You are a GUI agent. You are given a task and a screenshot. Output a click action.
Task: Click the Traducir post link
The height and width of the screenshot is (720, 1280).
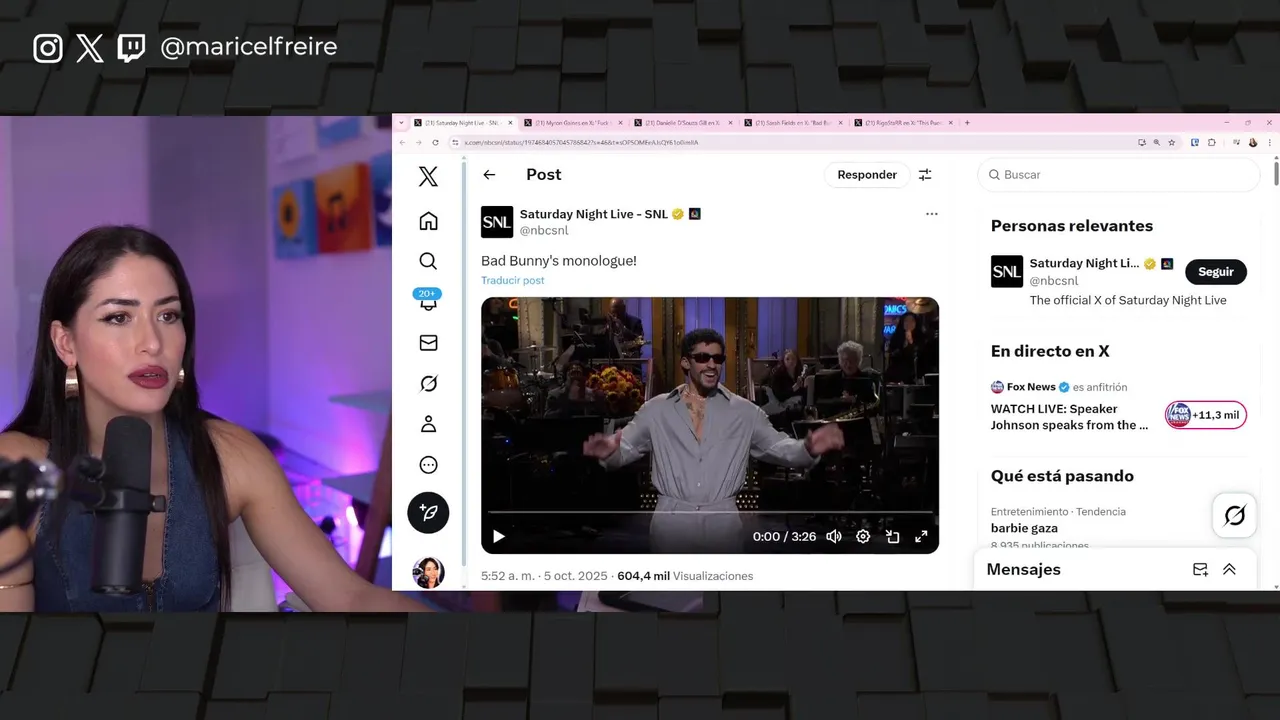513,281
